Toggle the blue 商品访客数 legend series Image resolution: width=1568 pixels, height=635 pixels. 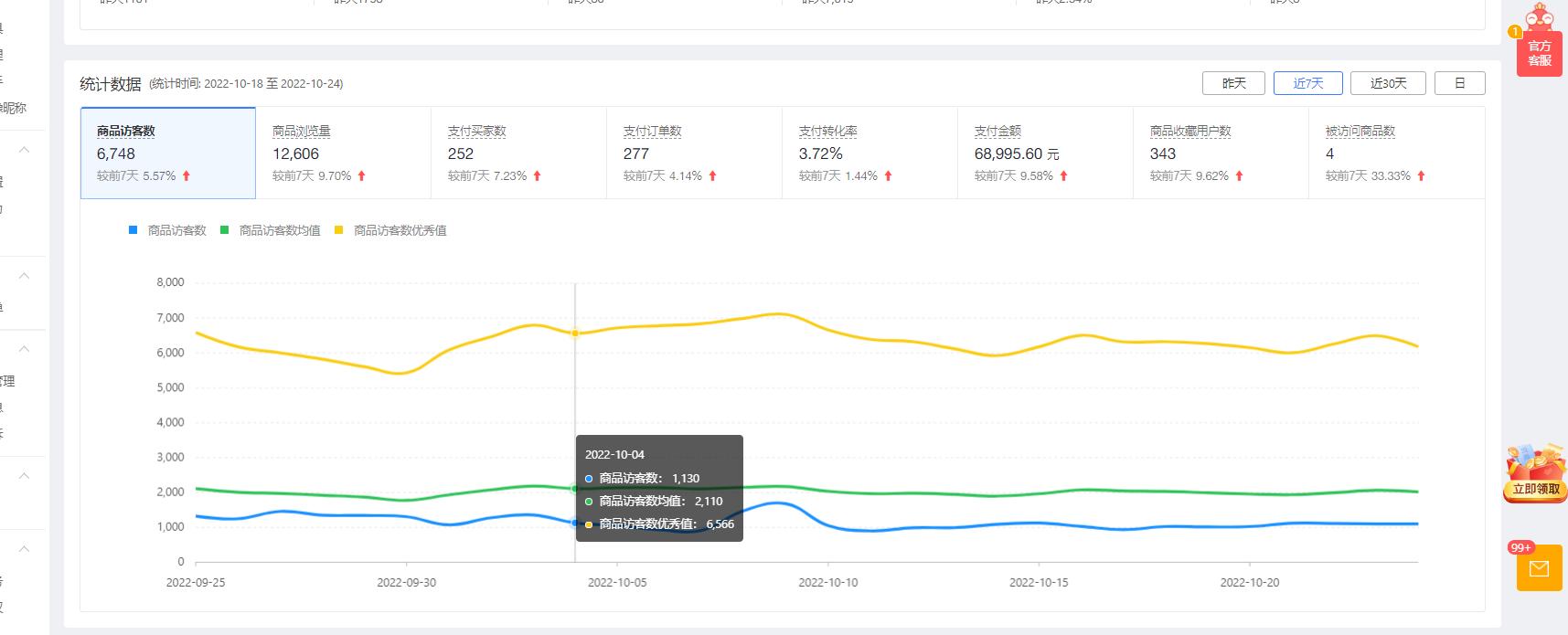[x=168, y=230]
